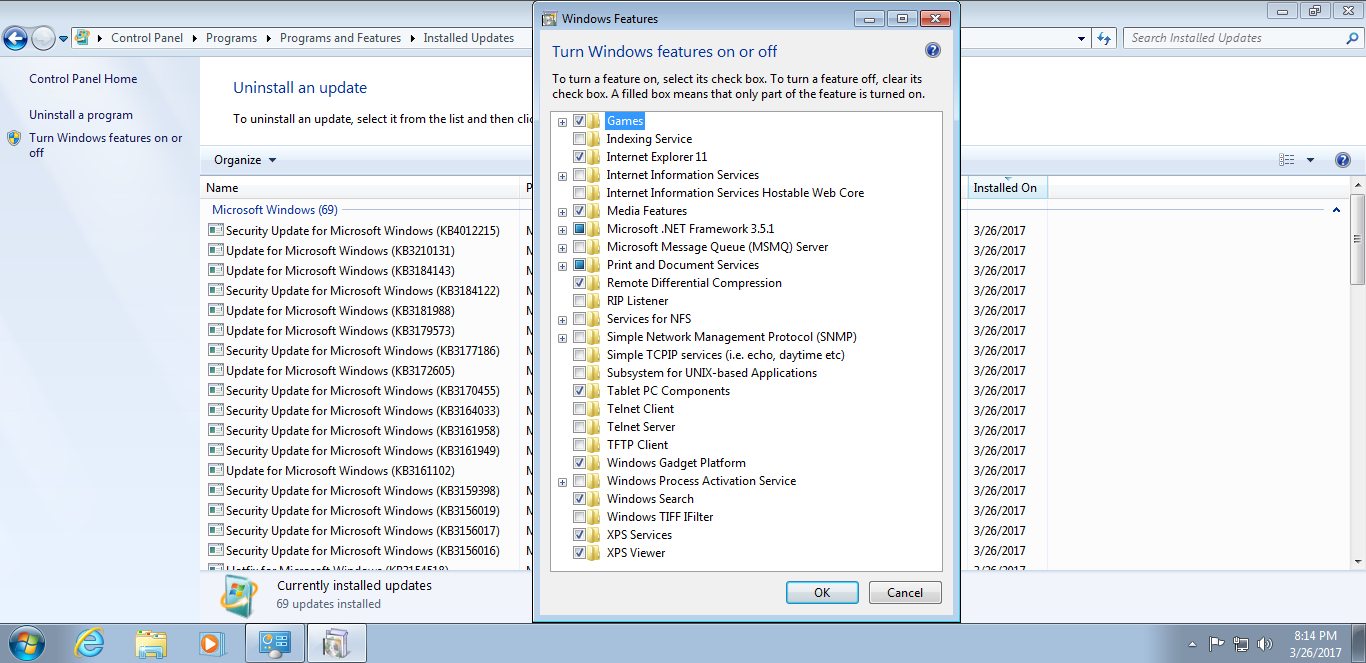Click the search magnifier icon
Viewport: 1366px width, 663px height.
coord(1352,38)
